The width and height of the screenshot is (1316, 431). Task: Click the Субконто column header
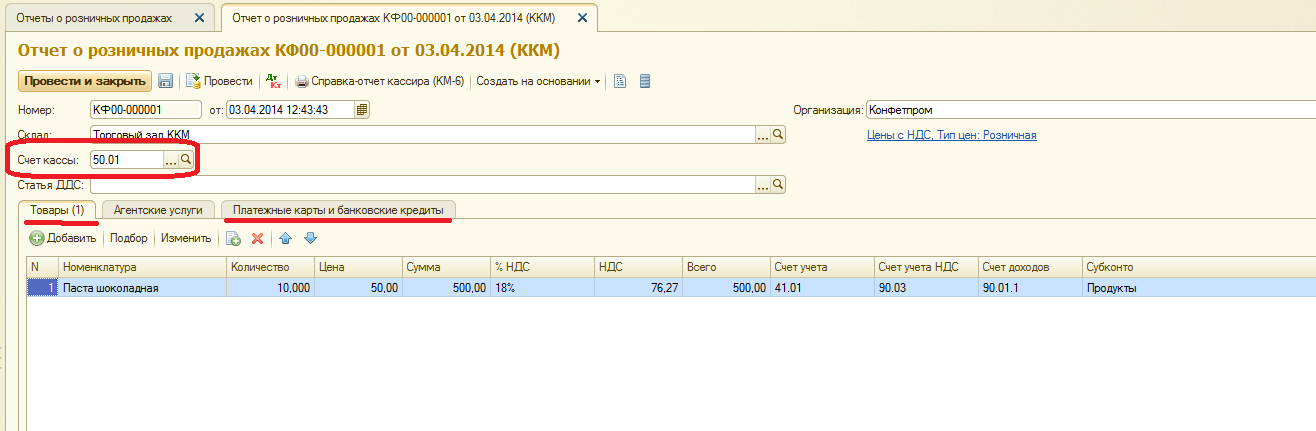click(x=1198, y=267)
